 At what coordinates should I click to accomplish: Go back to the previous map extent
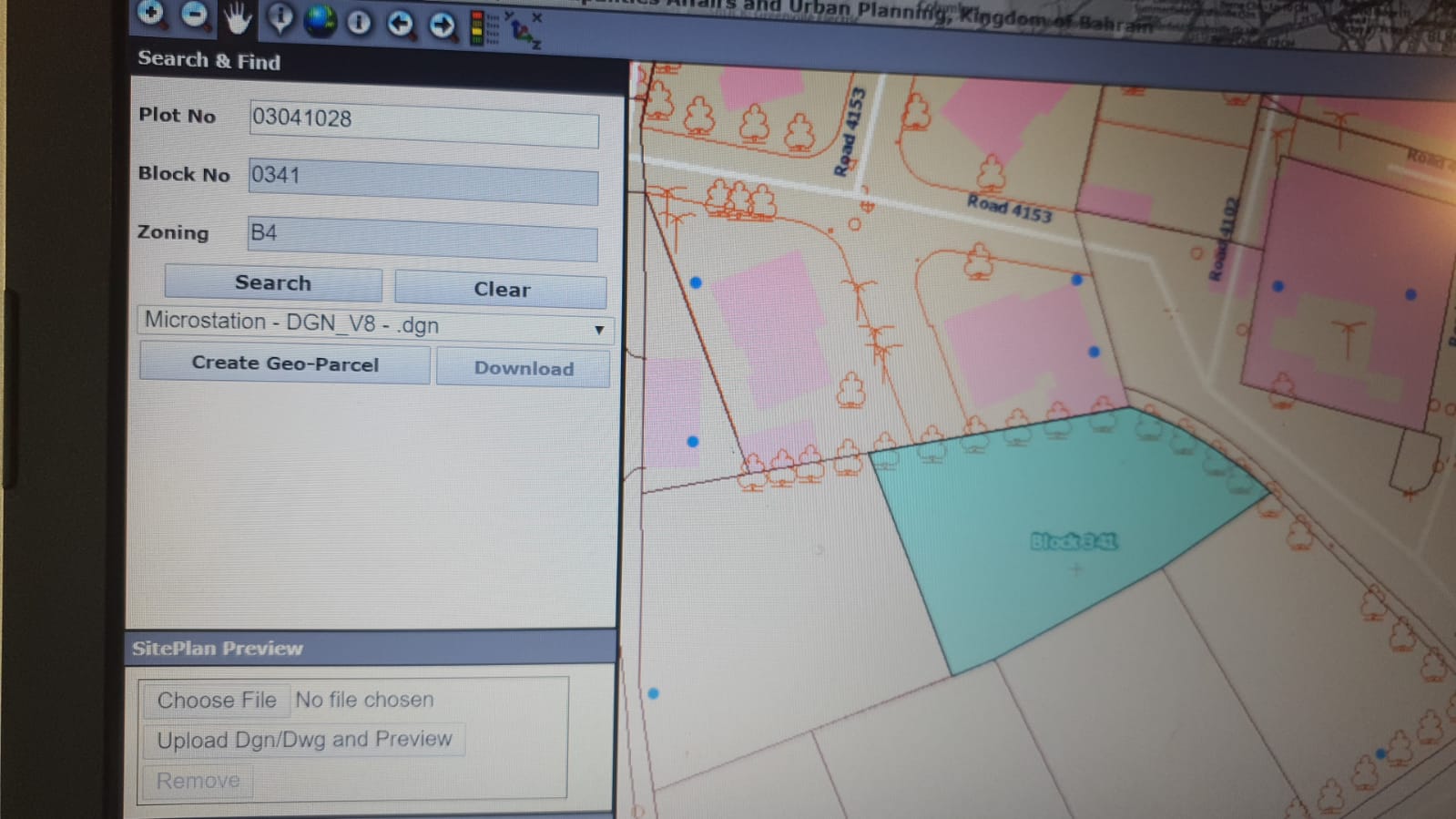point(400,24)
